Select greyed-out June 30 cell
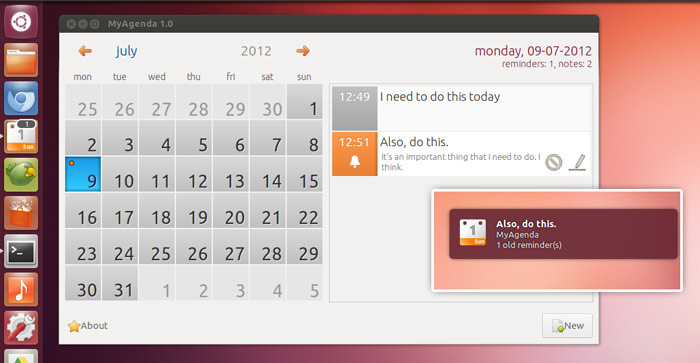Screen dimensions: 700x363 (268, 102)
